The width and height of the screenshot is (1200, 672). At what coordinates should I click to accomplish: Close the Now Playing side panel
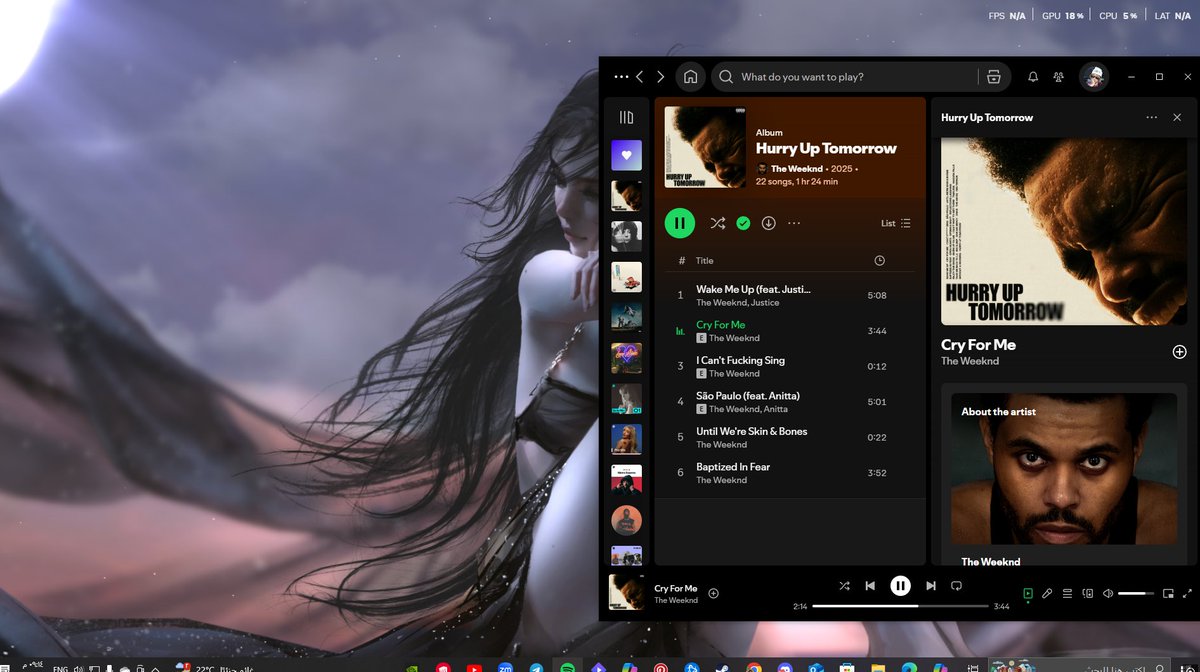(1177, 117)
